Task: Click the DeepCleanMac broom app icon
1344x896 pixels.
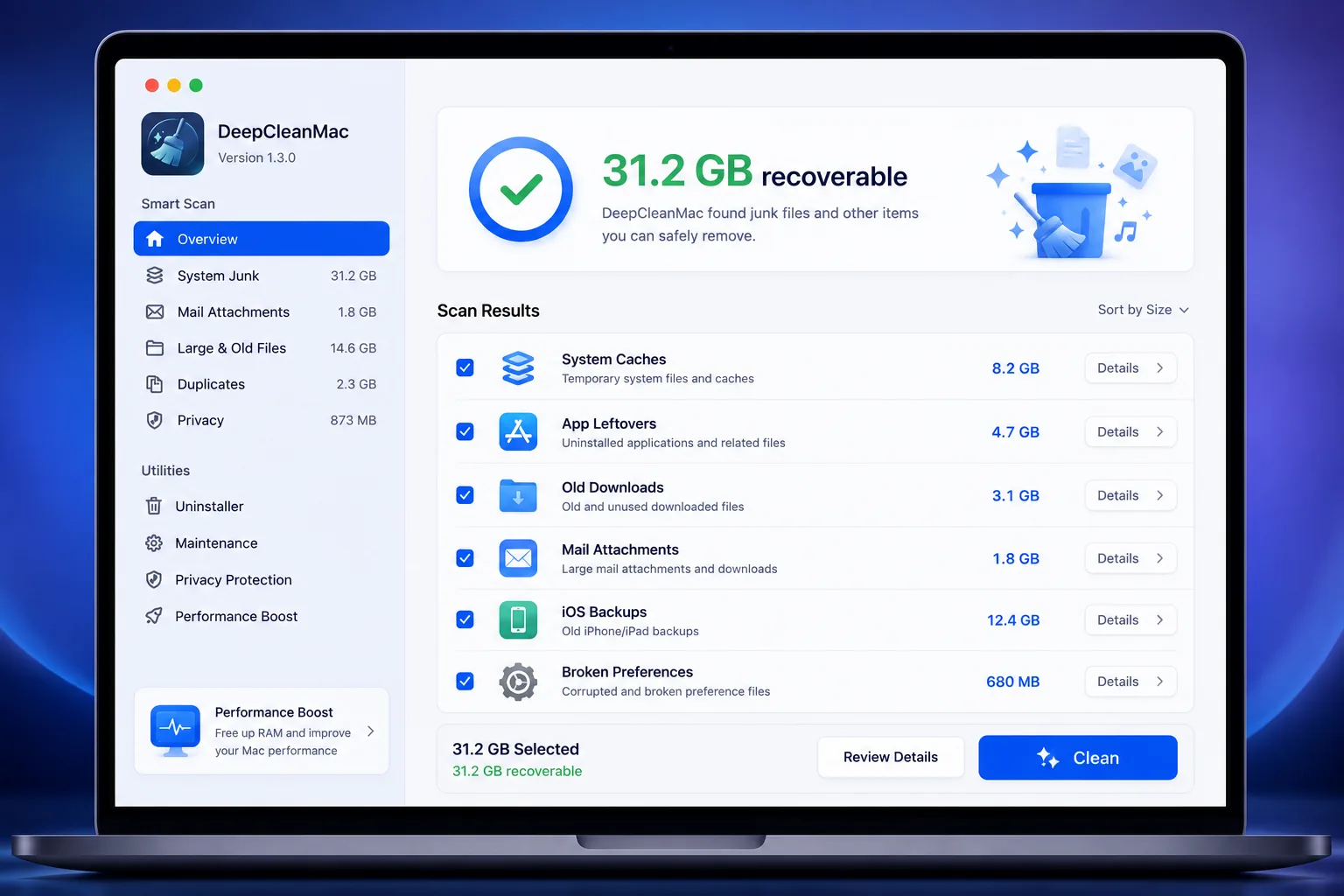Action: [172, 143]
